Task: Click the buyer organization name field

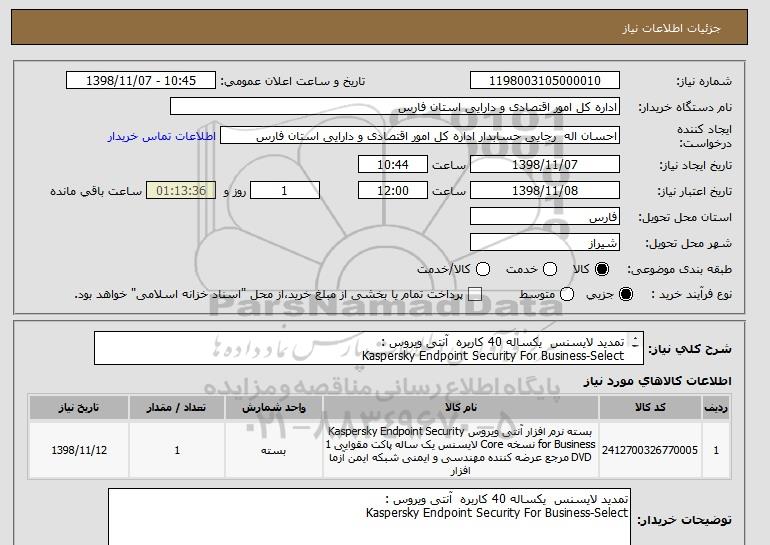Action: [x=395, y=107]
